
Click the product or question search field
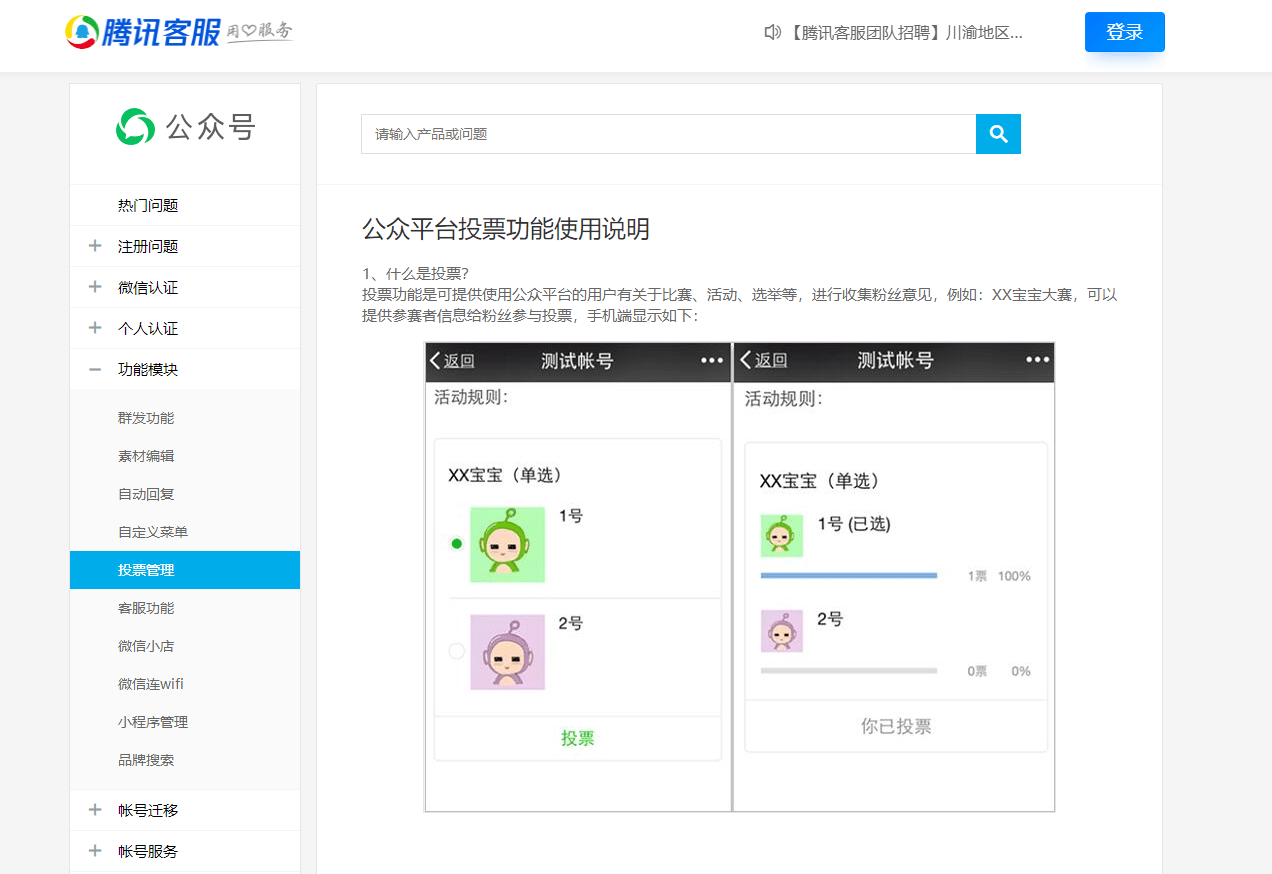(x=668, y=134)
